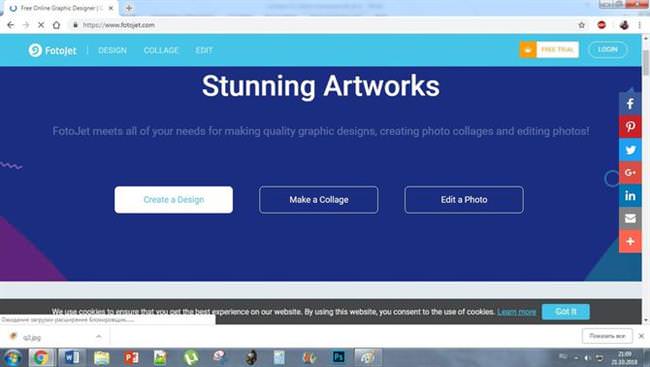Open File Explorer folder from the taskbar
The width and height of the screenshot is (650, 367).
(x=102, y=357)
